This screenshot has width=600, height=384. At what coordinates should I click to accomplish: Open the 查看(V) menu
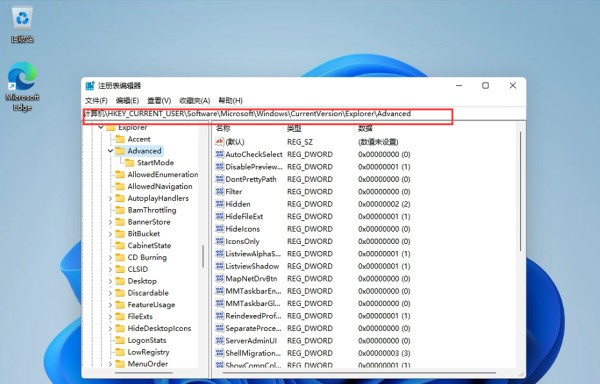pyautogui.click(x=159, y=101)
